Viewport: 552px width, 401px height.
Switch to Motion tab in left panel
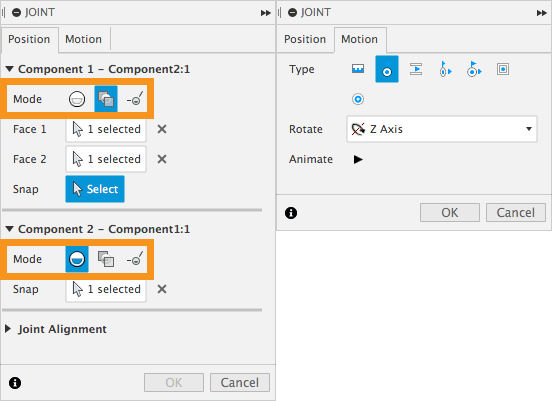83,39
